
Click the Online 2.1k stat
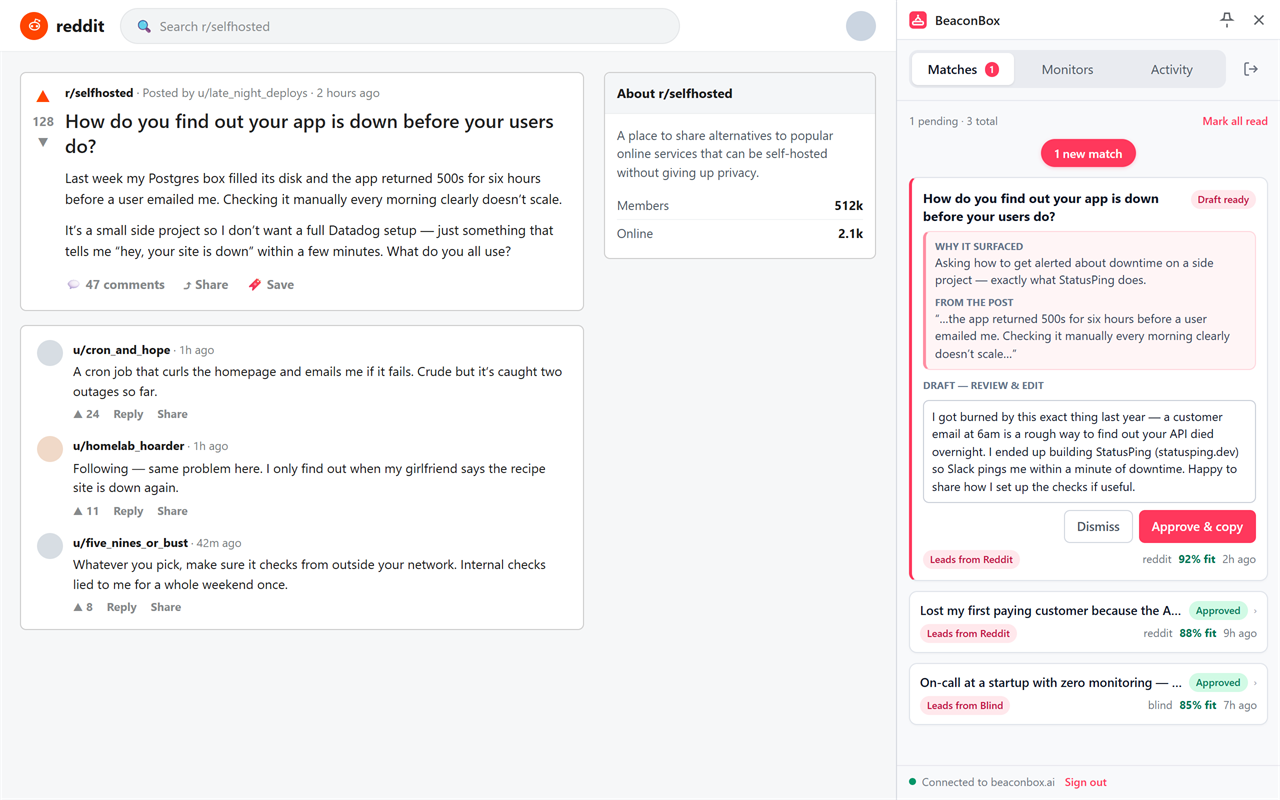tap(740, 234)
